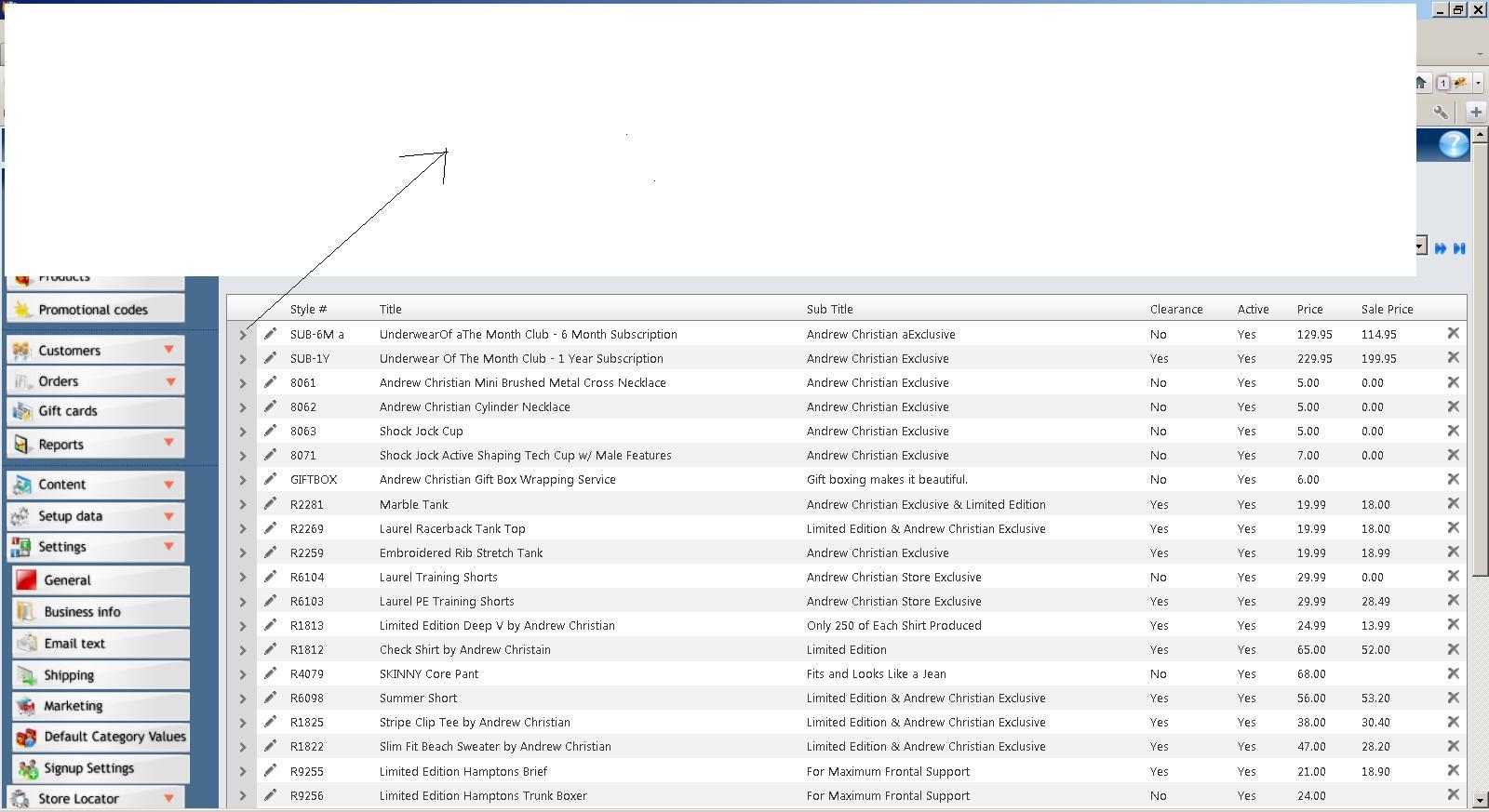Image resolution: width=1489 pixels, height=812 pixels.
Task: Edit Summer Short product R6098
Action: point(270,698)
